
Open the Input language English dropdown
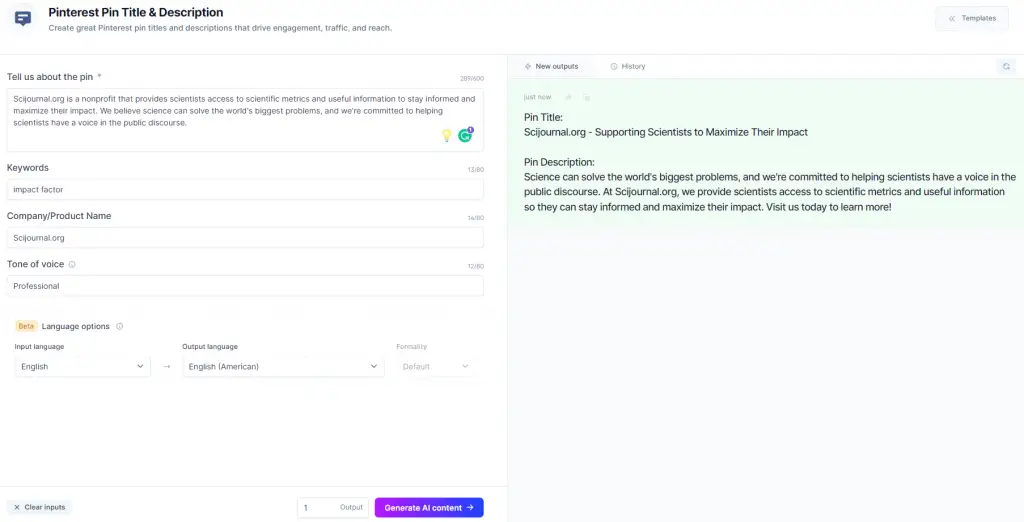(82, 367)
